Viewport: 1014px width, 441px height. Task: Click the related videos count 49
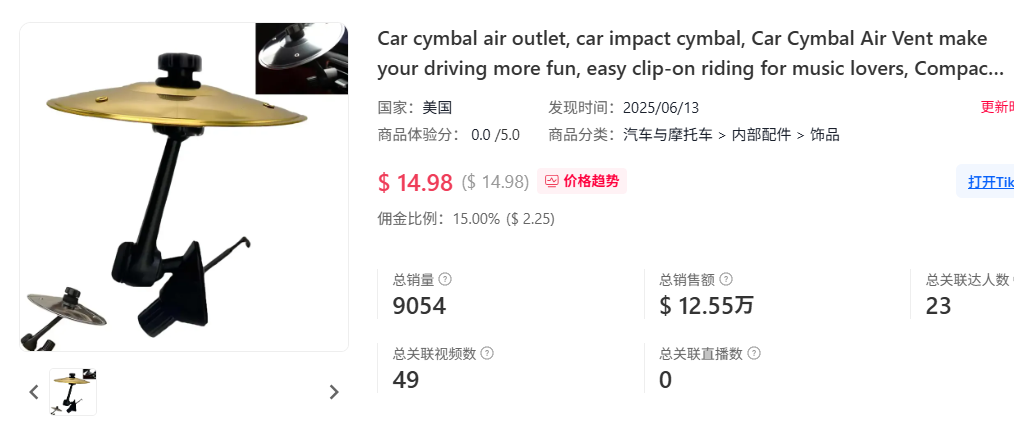[405, 380]
